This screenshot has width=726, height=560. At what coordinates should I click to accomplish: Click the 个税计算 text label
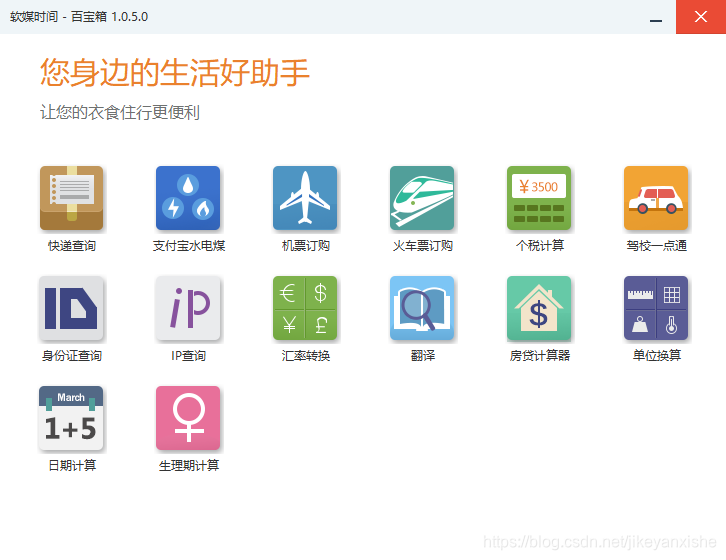pyautogui.click(x=540, y=245)
